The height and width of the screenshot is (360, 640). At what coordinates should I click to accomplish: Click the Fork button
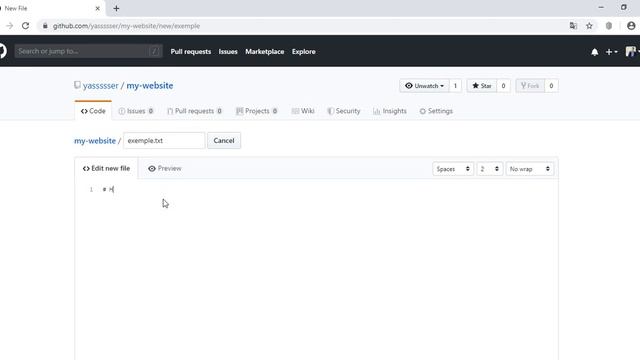tap(530, 86)
